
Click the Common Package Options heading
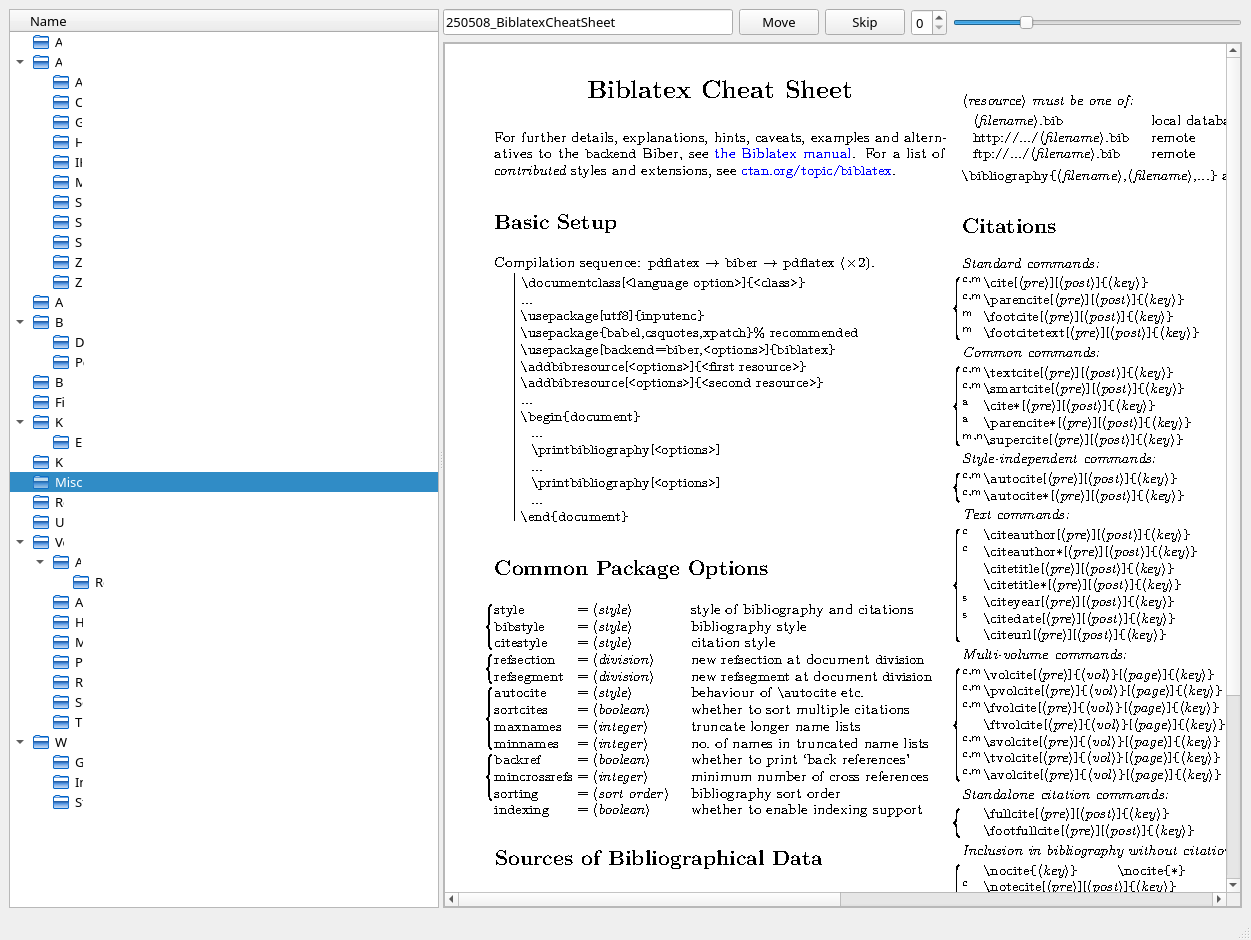pos(631,569)
